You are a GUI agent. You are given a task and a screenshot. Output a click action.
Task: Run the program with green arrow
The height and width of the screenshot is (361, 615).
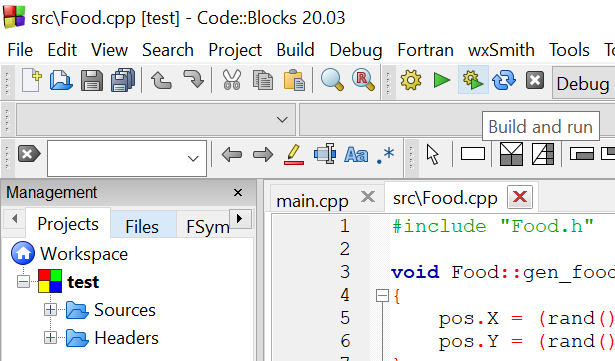pos(442,80)
